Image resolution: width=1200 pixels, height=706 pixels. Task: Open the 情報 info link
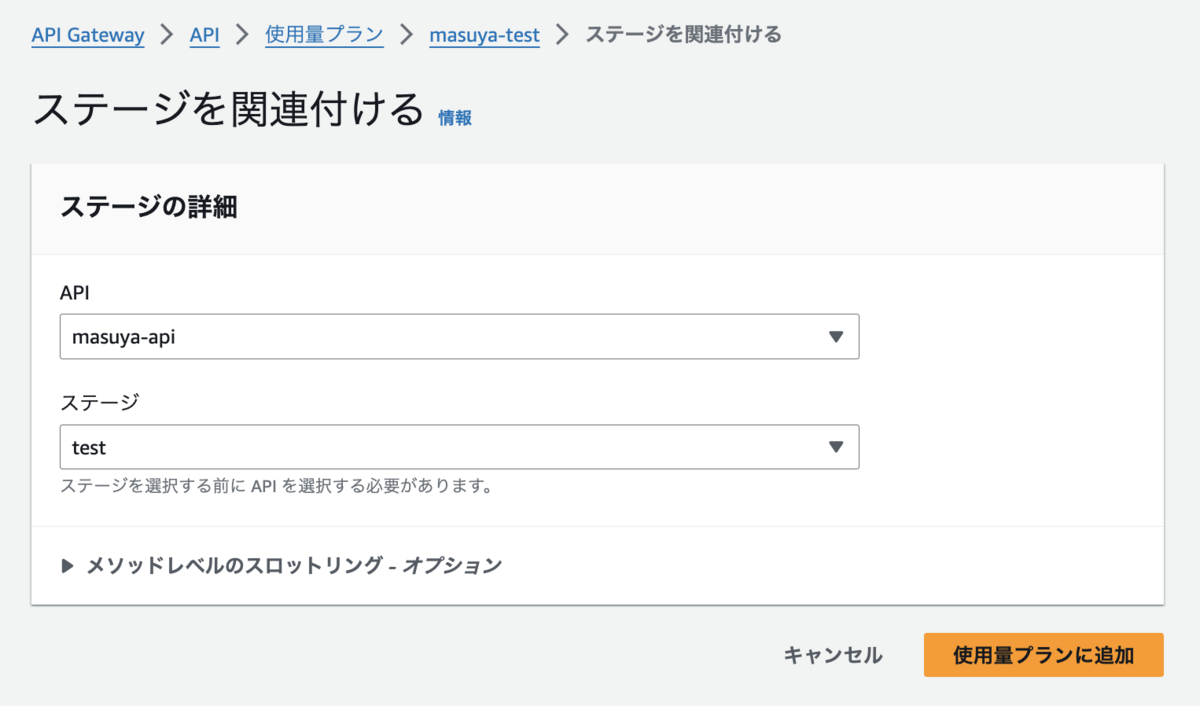[x=455, y=118]
